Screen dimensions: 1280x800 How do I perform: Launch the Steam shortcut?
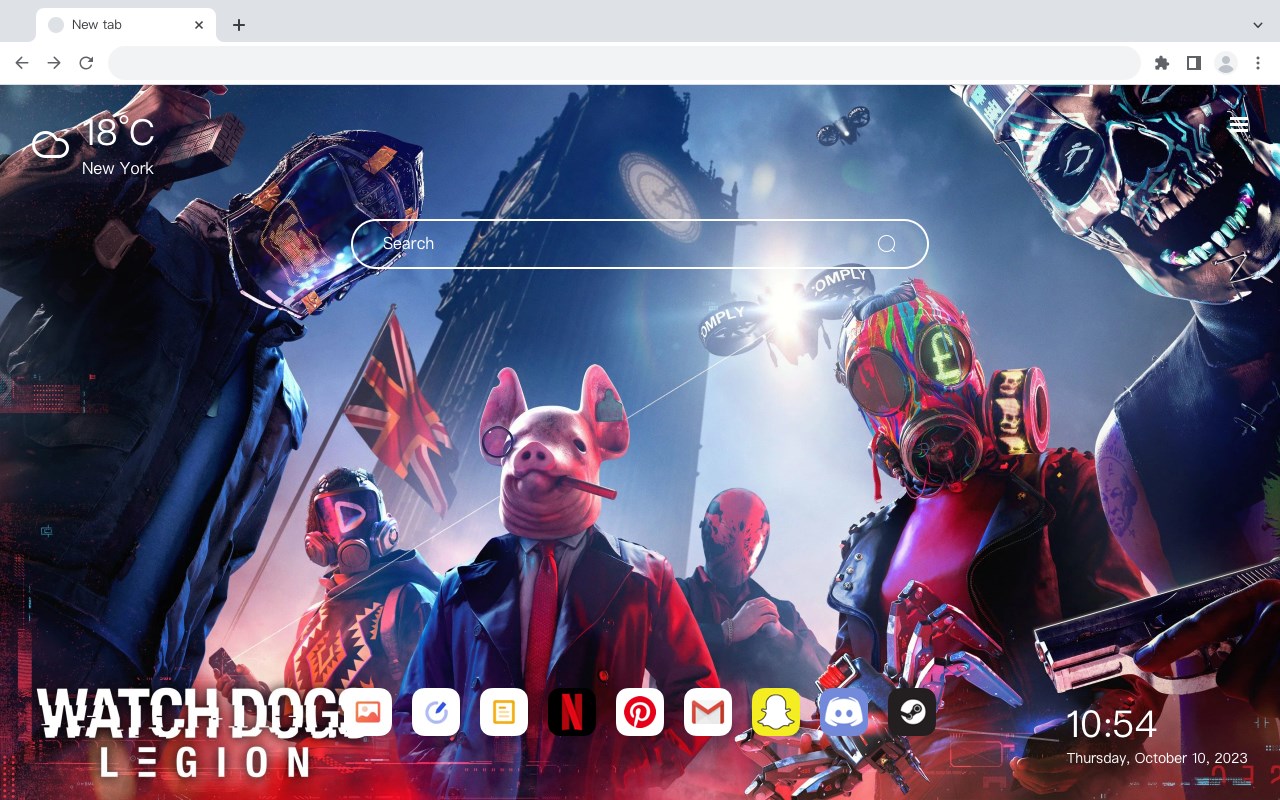[x=912, y=712]
